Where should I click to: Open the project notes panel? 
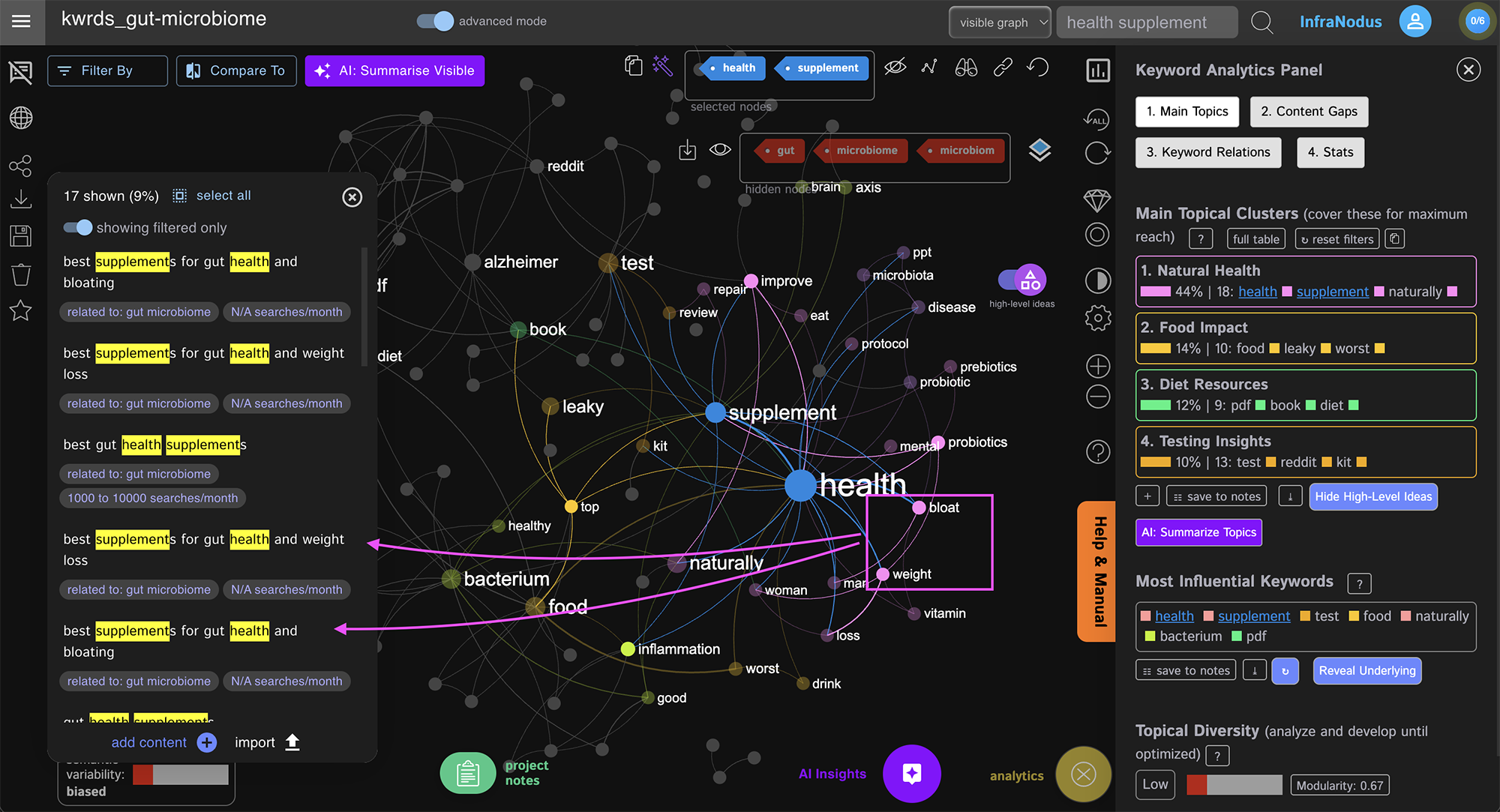click(x=468, y=773)
